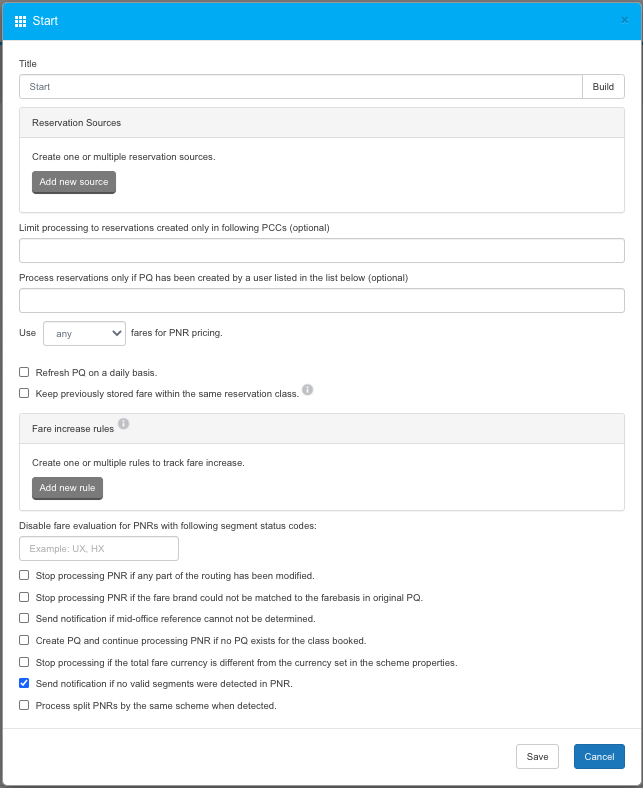Toggle Keep previously stored fare checkbox

click(24, 393)
